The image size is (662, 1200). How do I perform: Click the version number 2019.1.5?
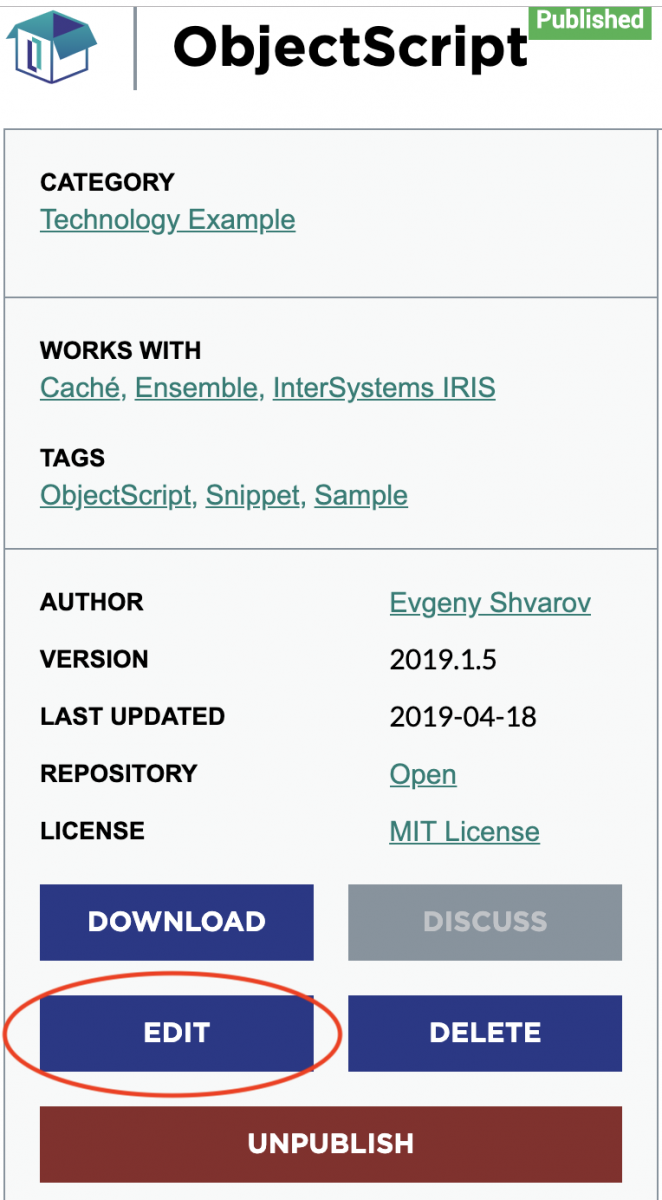(443, 660)
